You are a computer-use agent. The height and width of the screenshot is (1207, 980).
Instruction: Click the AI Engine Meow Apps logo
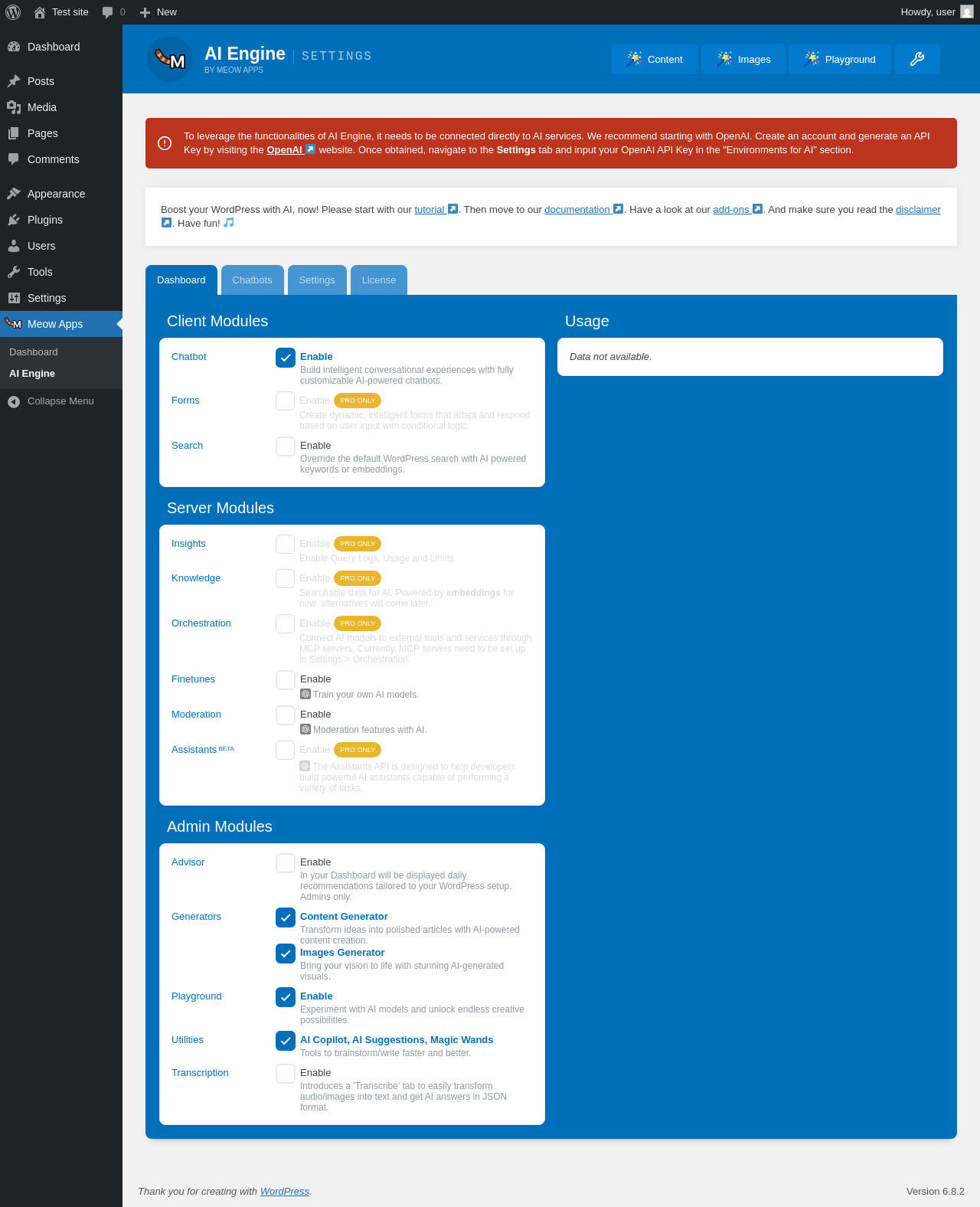click(x=170, y=59)
